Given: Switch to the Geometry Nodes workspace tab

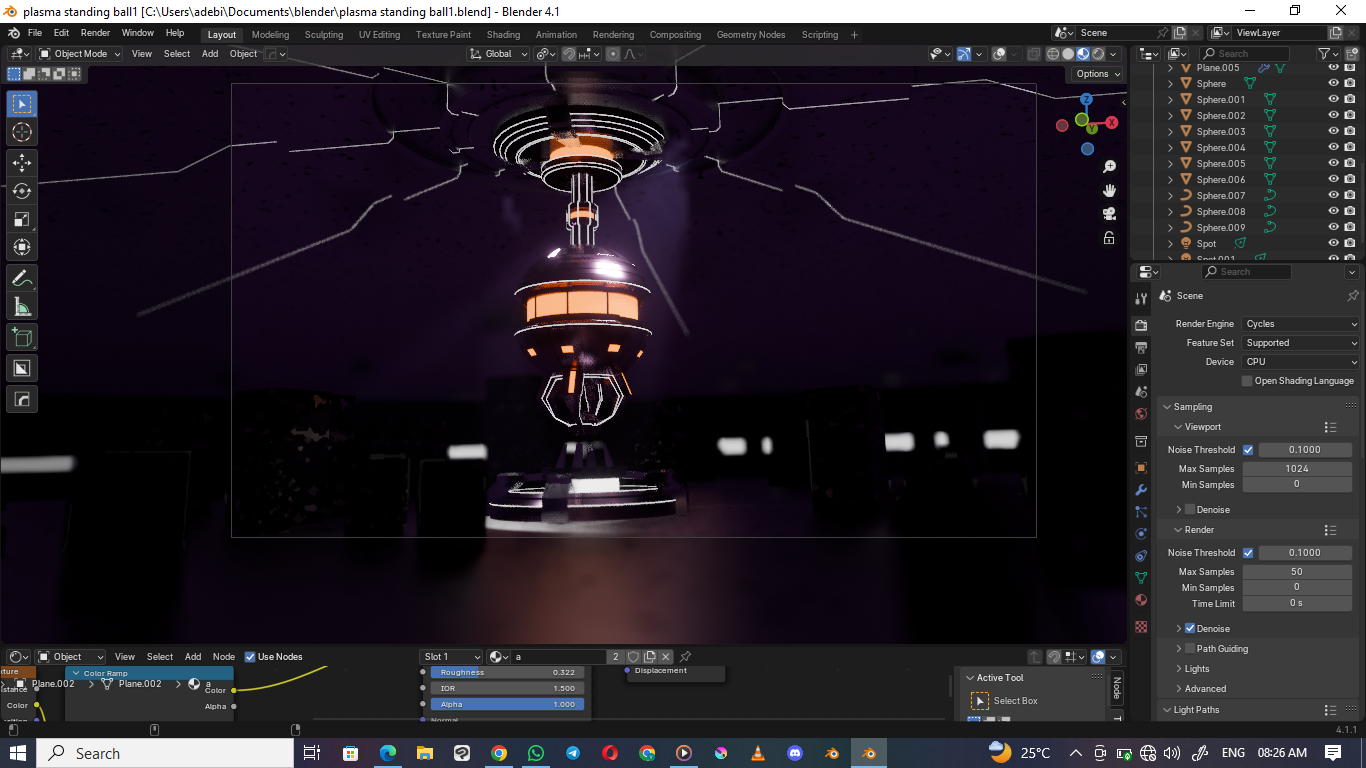Looking at the screenshot, I should [x=750, y=35].
